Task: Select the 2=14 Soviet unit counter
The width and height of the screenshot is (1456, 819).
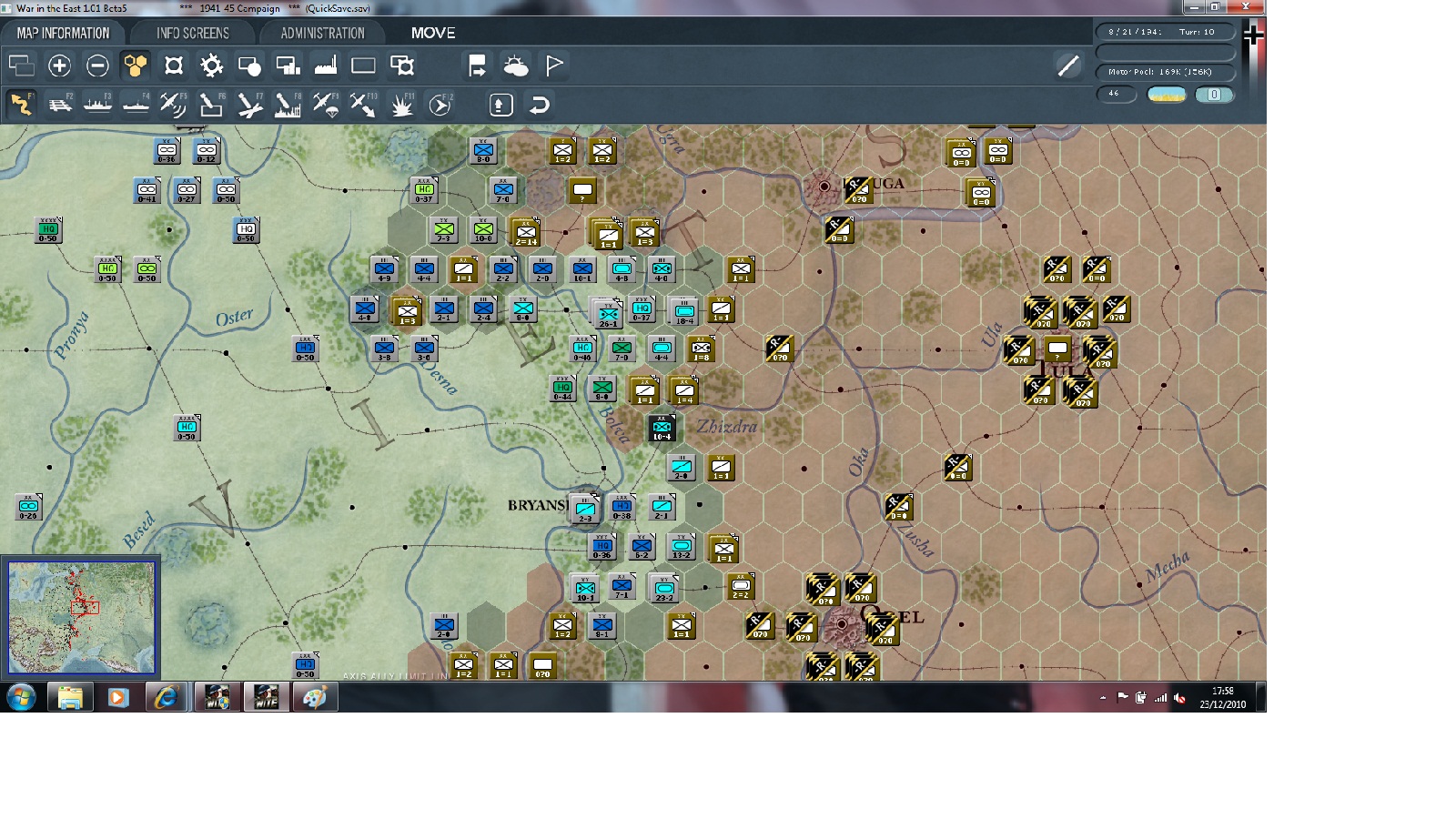Action: click(x=525, y=232)
